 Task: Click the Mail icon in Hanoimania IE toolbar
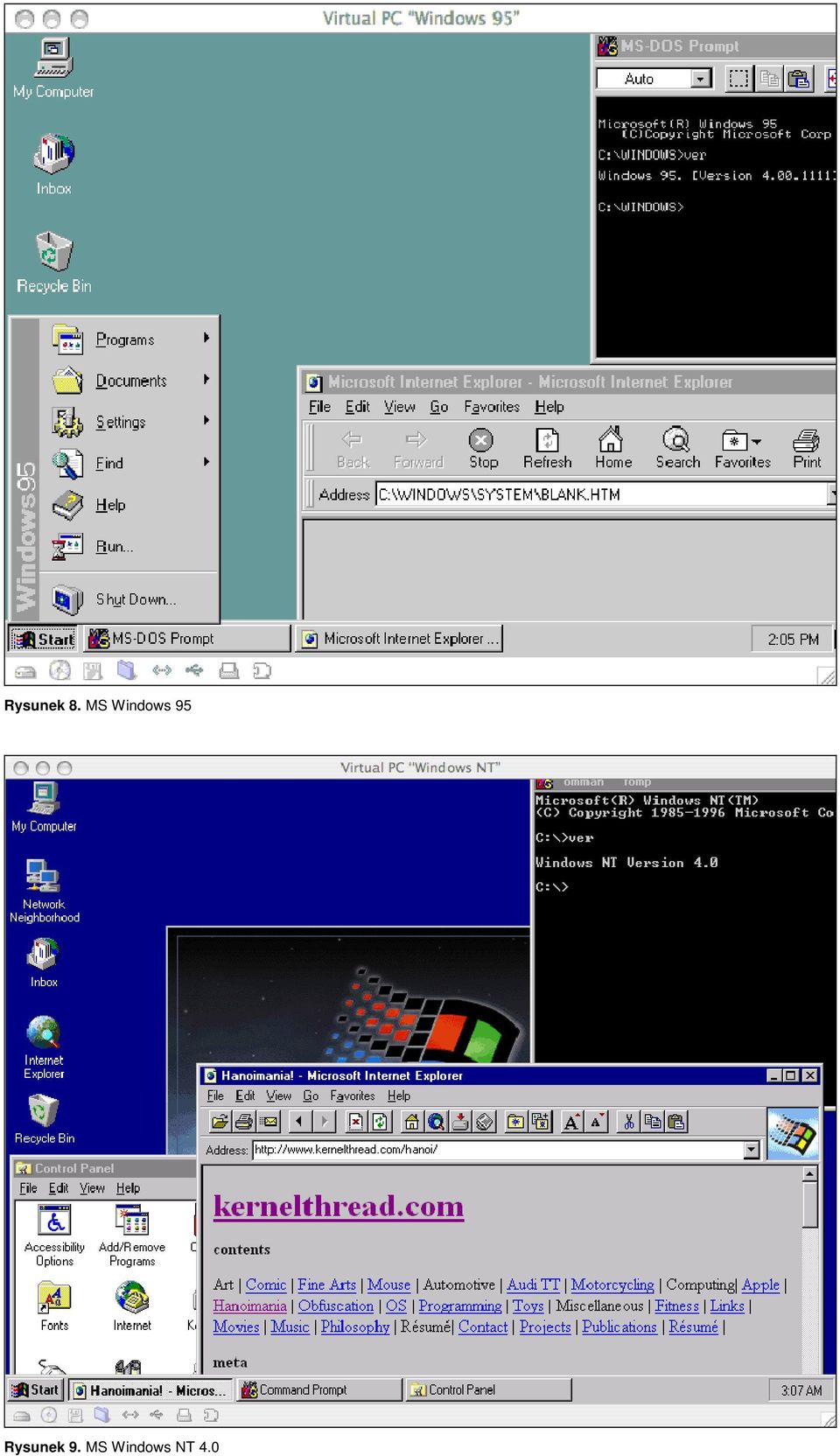(269, 1121)
